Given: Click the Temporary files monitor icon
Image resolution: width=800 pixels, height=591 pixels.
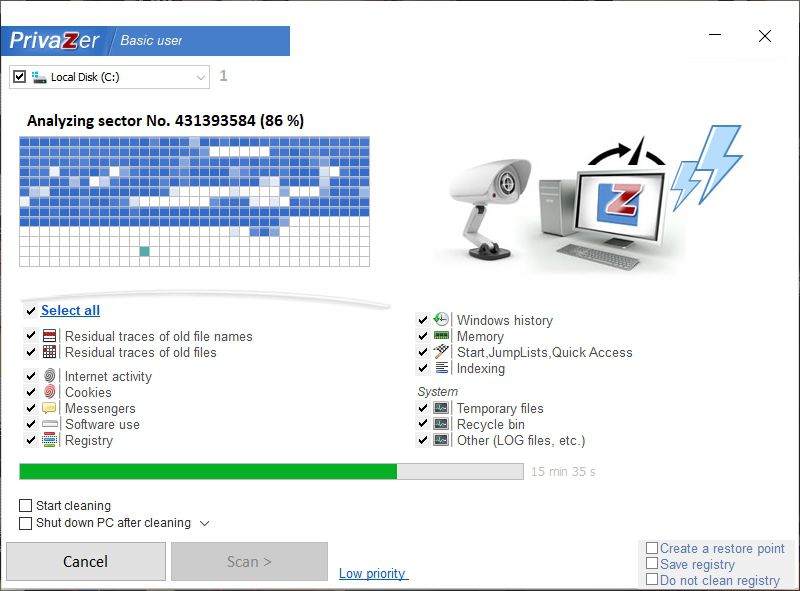Looking at the screenshot, I should point(441,408).
